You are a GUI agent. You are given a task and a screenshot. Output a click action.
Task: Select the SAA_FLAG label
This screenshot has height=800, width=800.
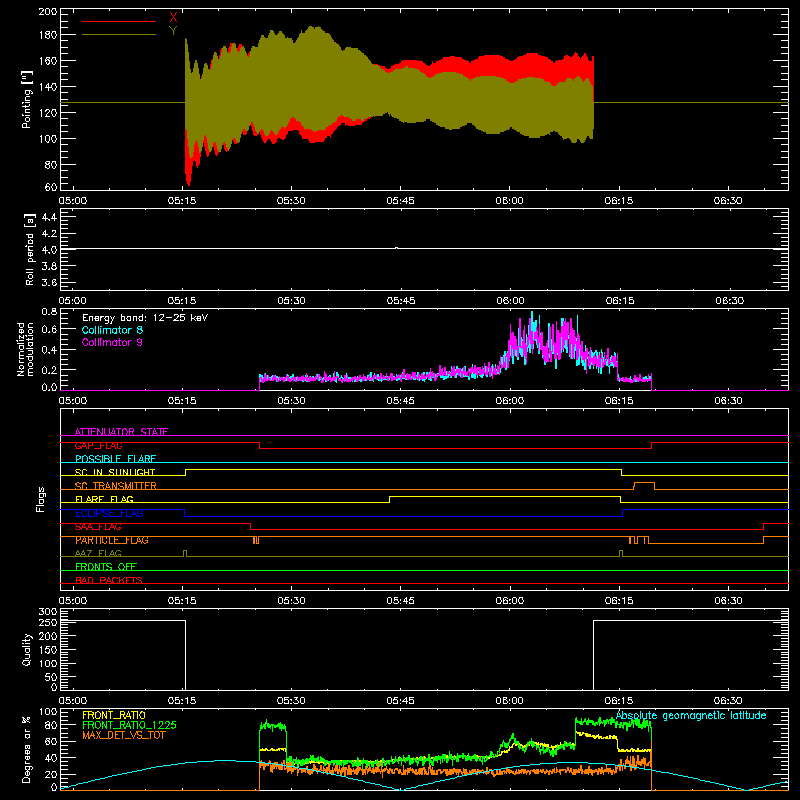click(x=98, y=527)
